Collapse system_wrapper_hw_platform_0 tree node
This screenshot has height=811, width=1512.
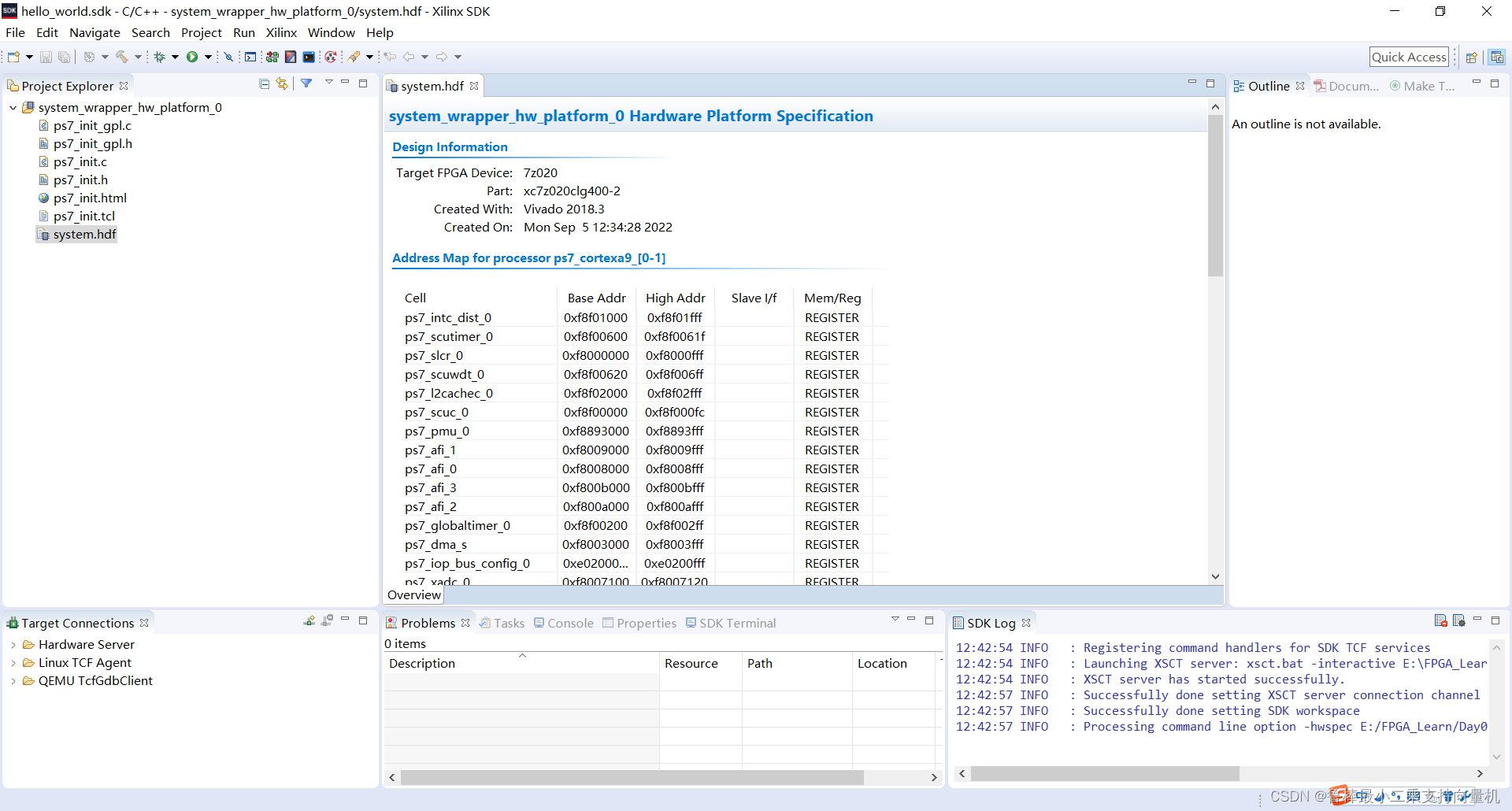(13, 108)
